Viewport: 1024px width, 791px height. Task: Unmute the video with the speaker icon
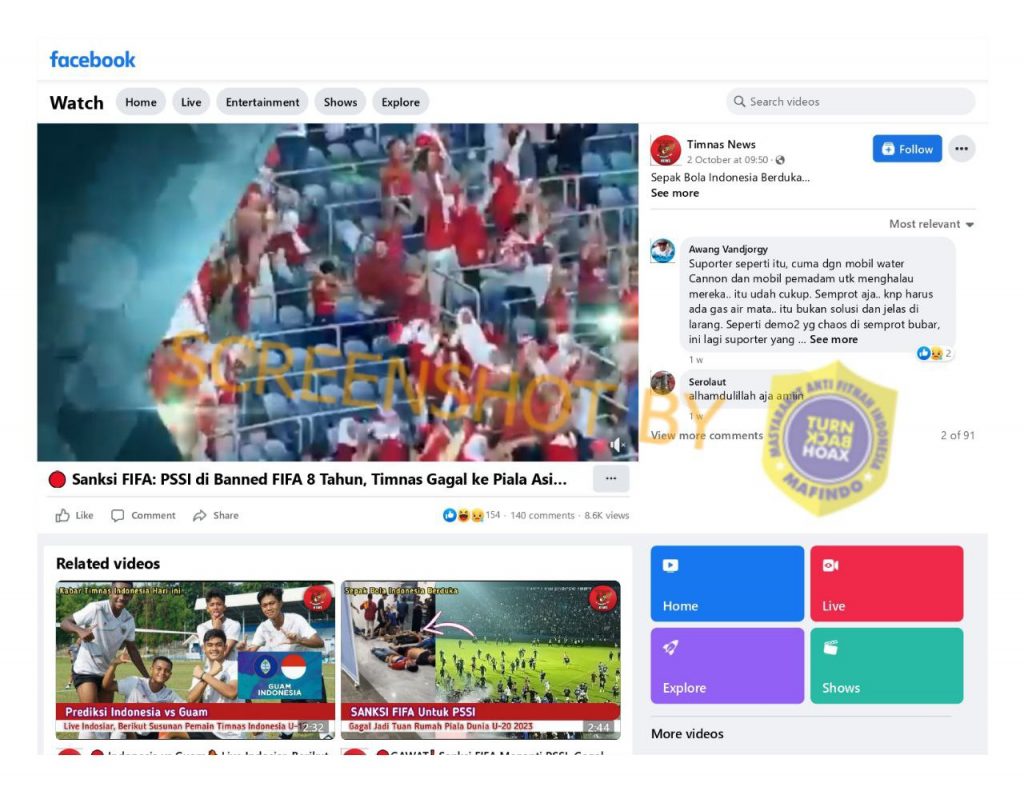tap(616, 445)
